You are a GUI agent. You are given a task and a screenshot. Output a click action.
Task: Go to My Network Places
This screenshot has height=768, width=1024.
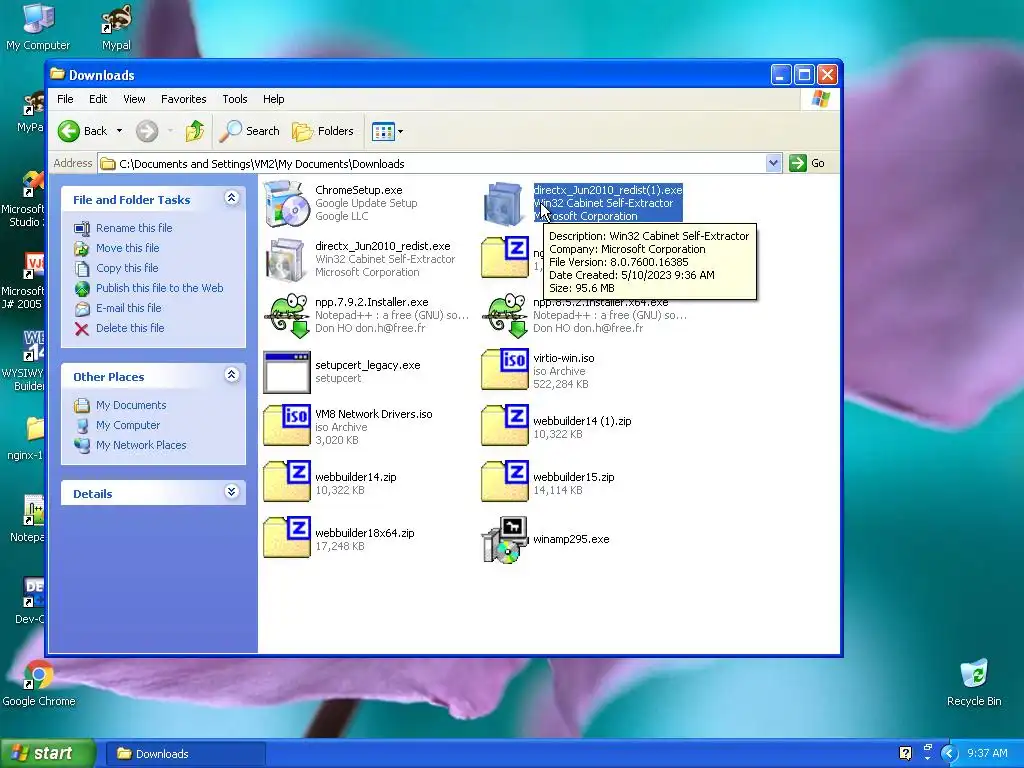141,445
